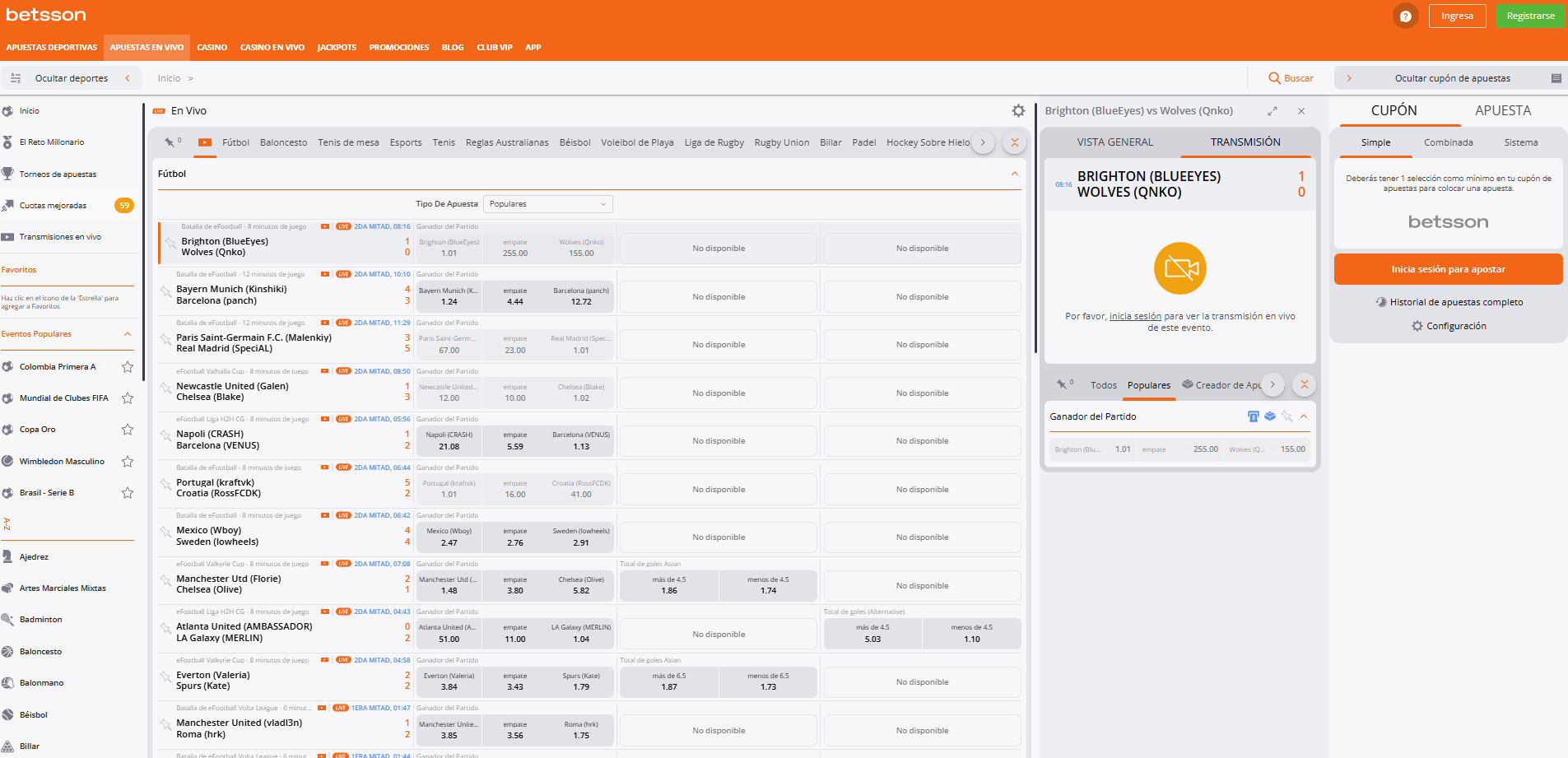The height and width of the screenshot is (758, 1568).
Task: Pin the Brighton (BlueEyes) vs Wolves match
Action: [170, 243]
